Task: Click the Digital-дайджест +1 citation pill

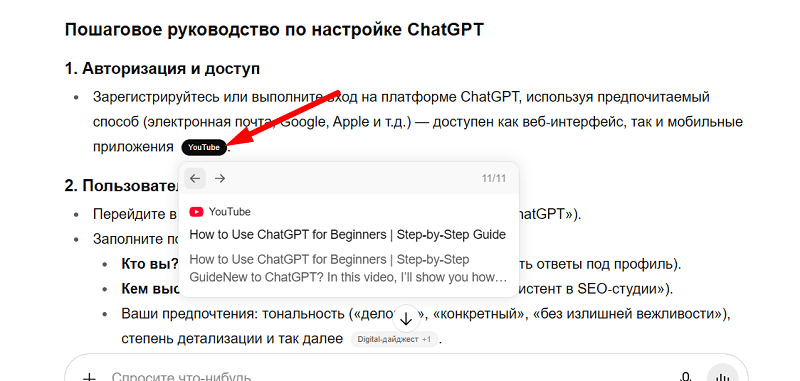Action: click(394, 339)
